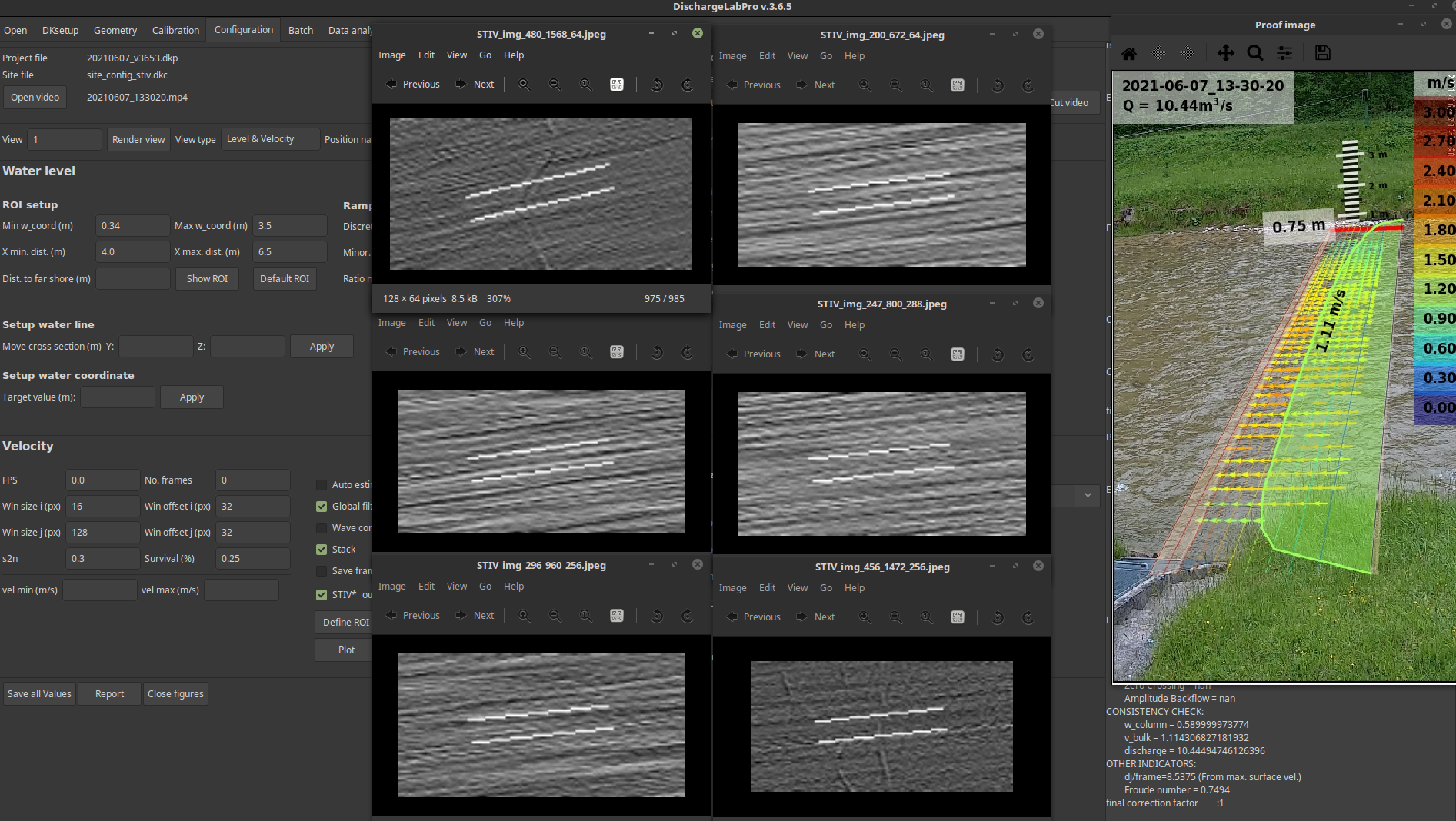
Task: Click the Home icon in Proof image toolbar
Action: (x=1129, y=53)
